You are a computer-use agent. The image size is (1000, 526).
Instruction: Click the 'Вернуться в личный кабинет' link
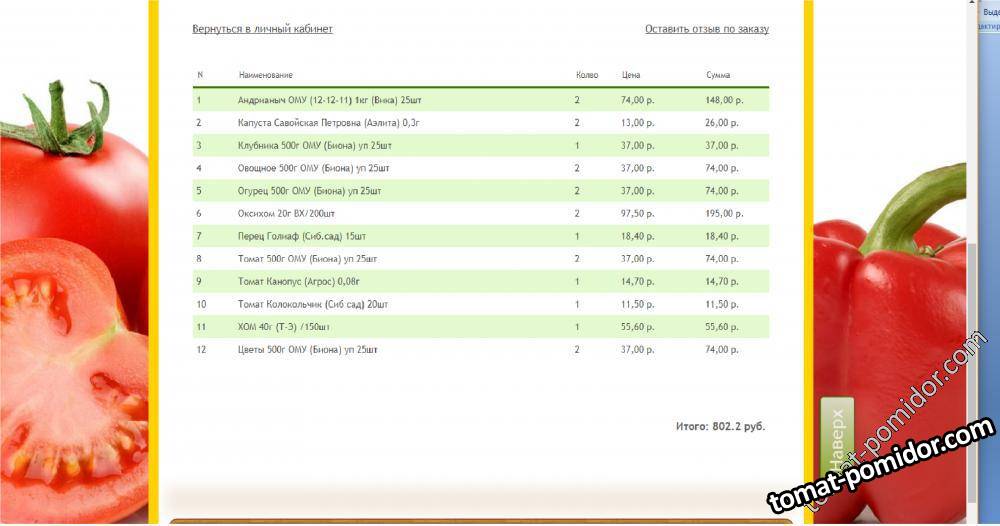262,29
